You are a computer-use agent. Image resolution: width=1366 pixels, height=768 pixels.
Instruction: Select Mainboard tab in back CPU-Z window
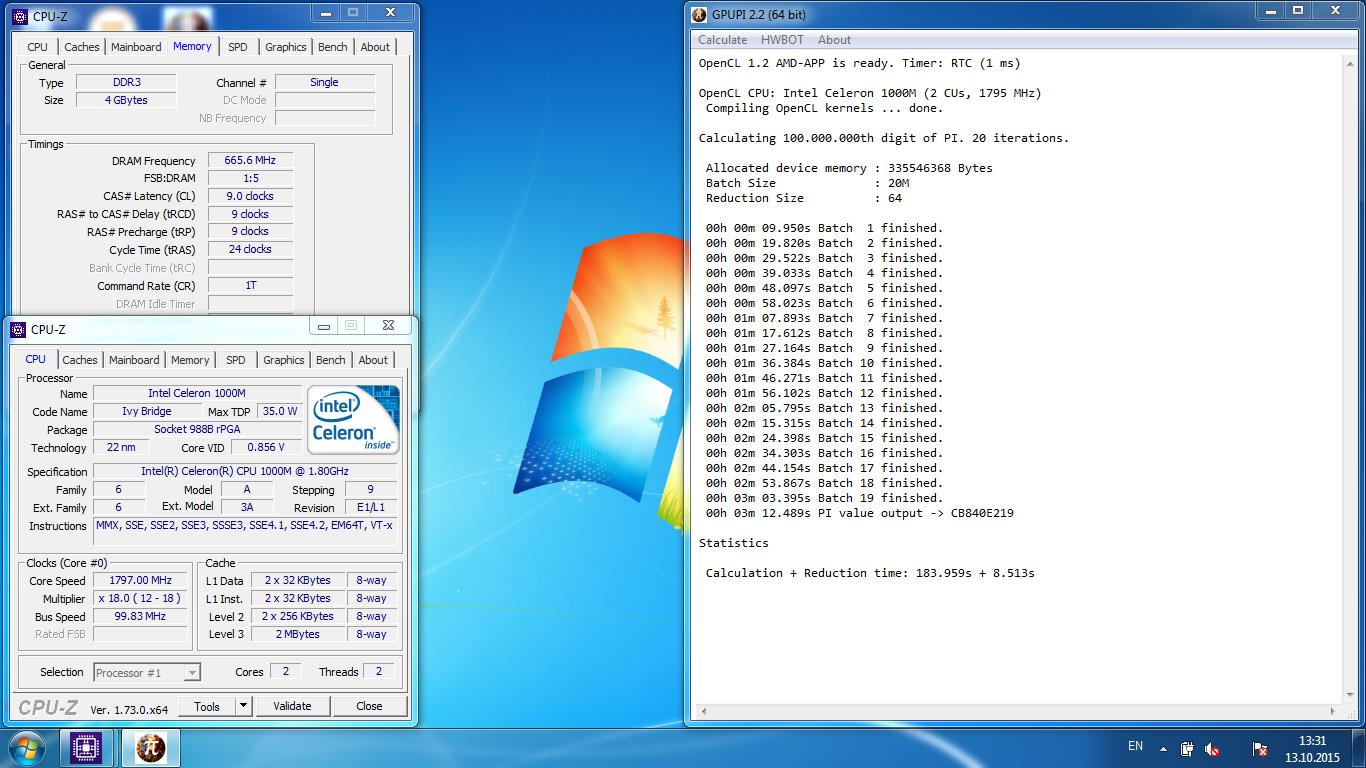tap(136, 47)
